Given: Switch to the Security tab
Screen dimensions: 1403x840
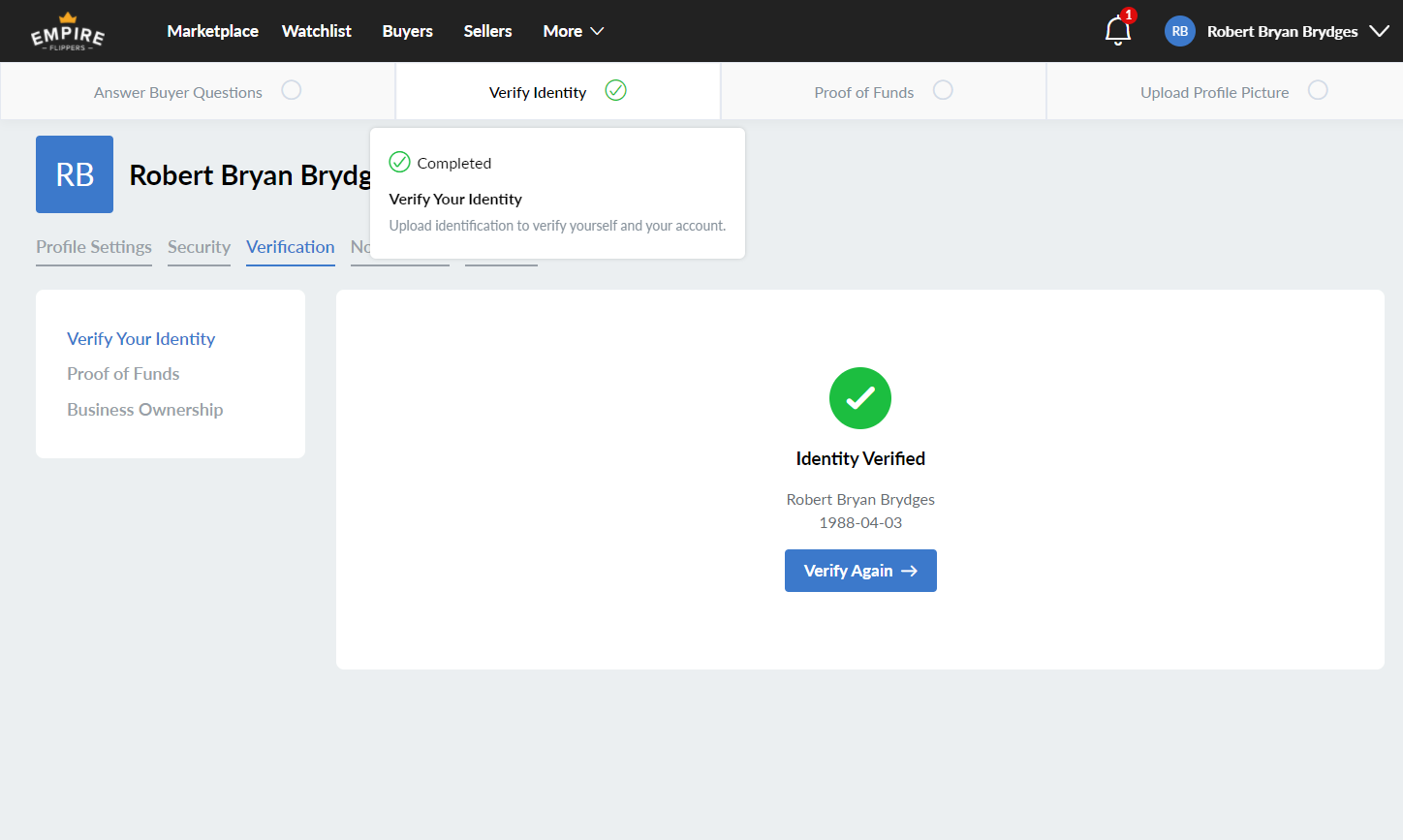Looking at the screenshot, I should pos(199,247).
